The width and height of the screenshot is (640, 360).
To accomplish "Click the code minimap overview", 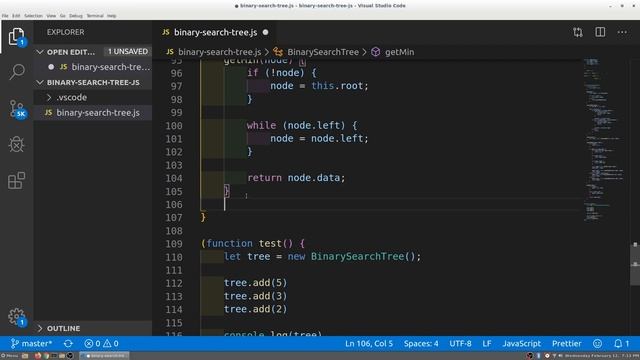I will coord(605,139).
